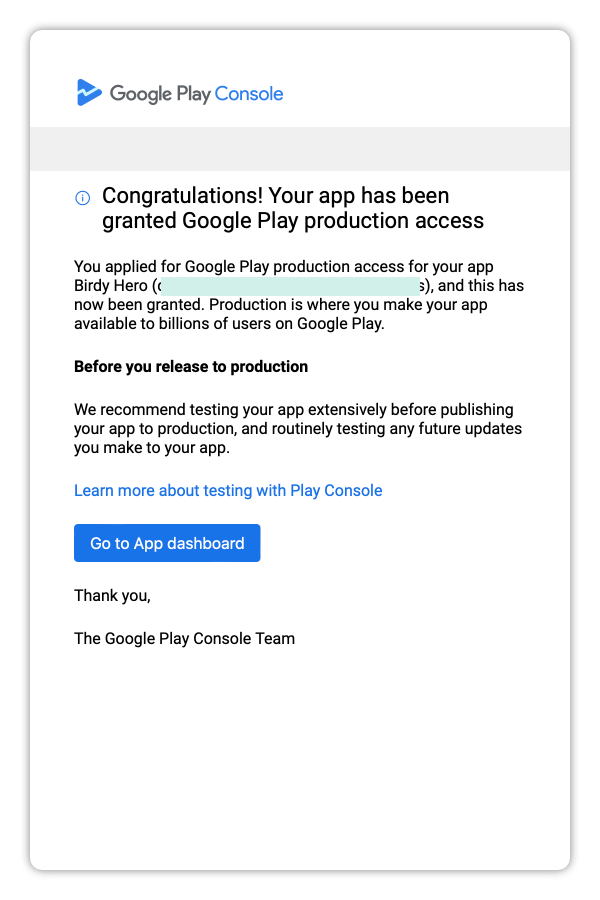Click the blue info icon beside the heading

[83, 198]
